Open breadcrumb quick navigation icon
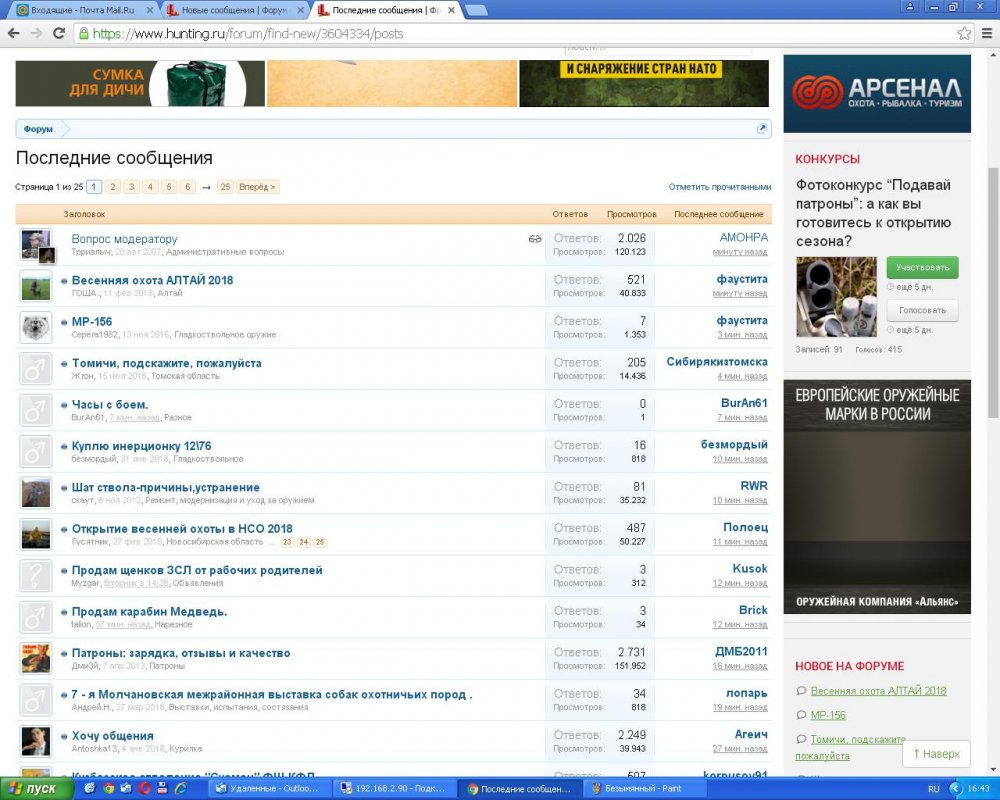This screenshot has height=800, width=1000. click(x=761, y=129)
